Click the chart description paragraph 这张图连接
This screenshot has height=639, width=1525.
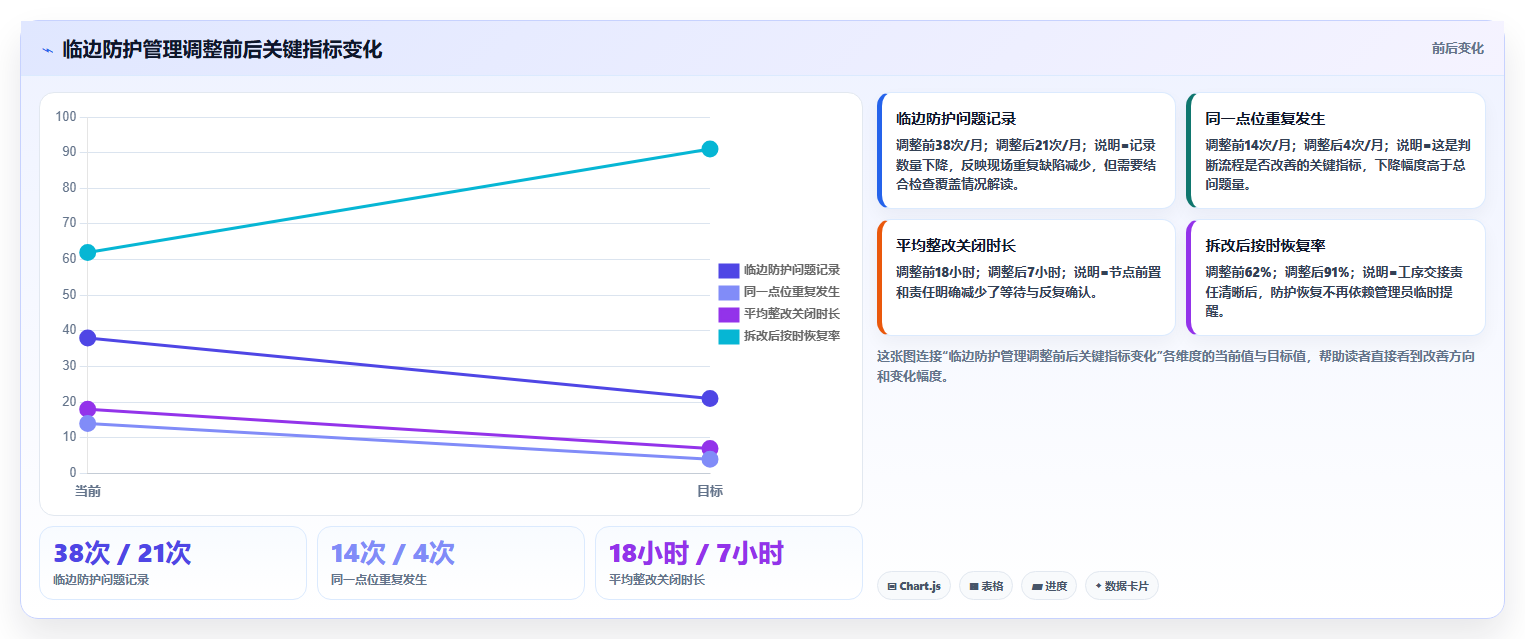click(x=1176, y=366)
